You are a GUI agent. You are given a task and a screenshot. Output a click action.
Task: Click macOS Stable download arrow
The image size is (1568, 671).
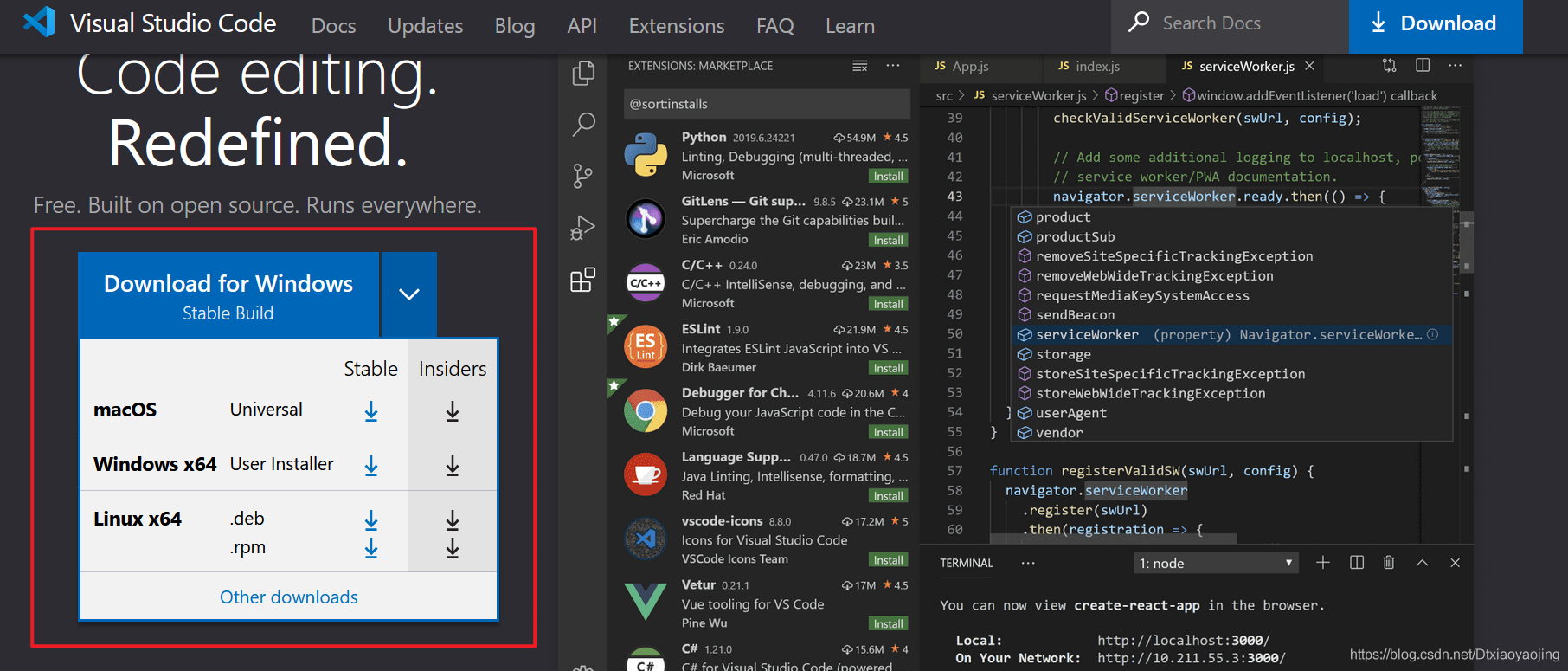371,411
